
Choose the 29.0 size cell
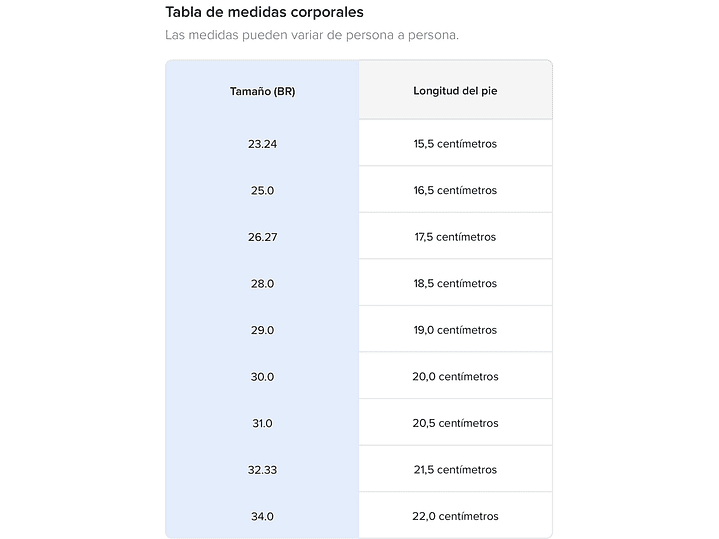click(x=262, y=330)
